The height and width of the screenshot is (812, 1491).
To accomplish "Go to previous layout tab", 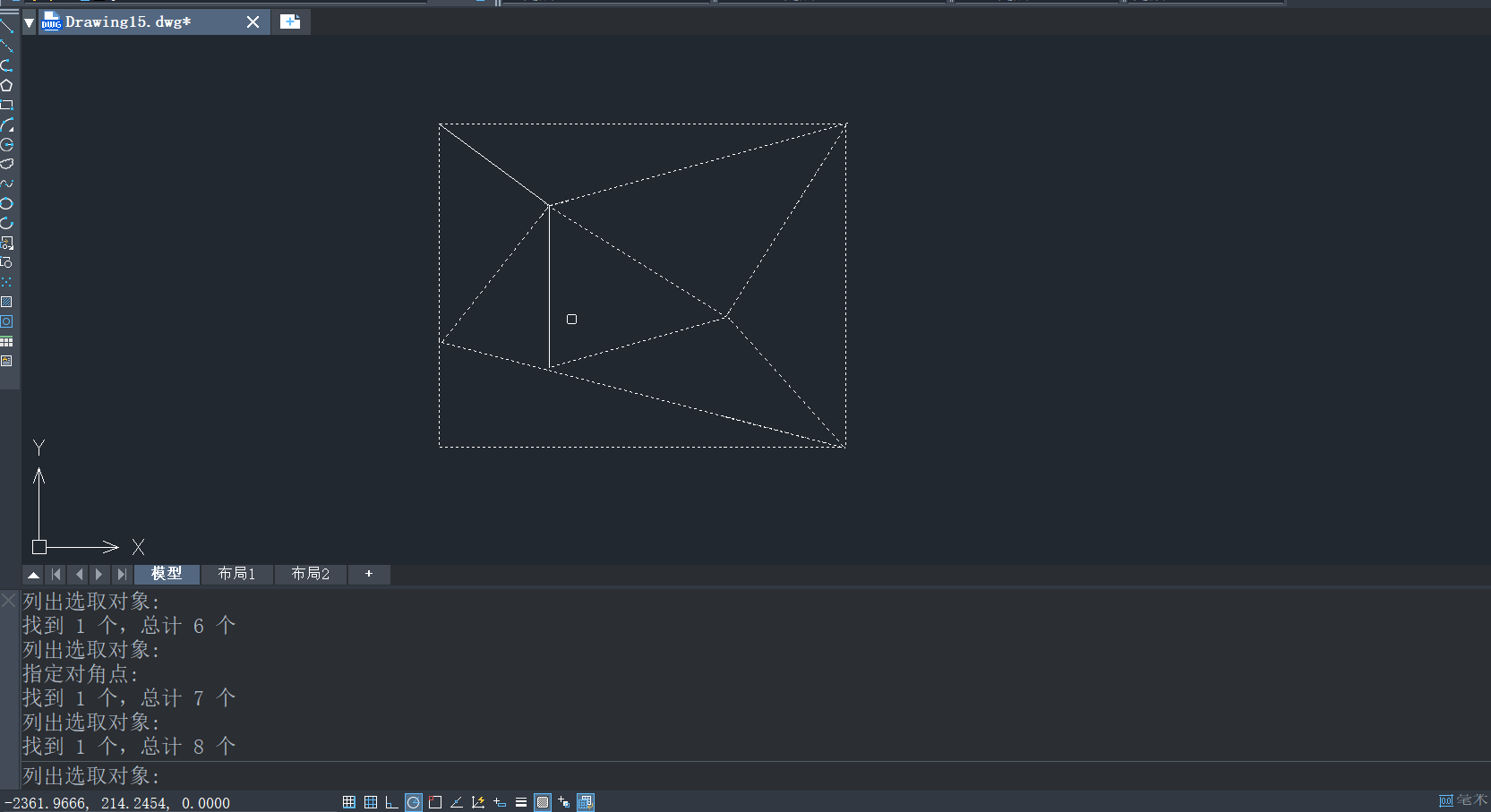I will (79, 574).
